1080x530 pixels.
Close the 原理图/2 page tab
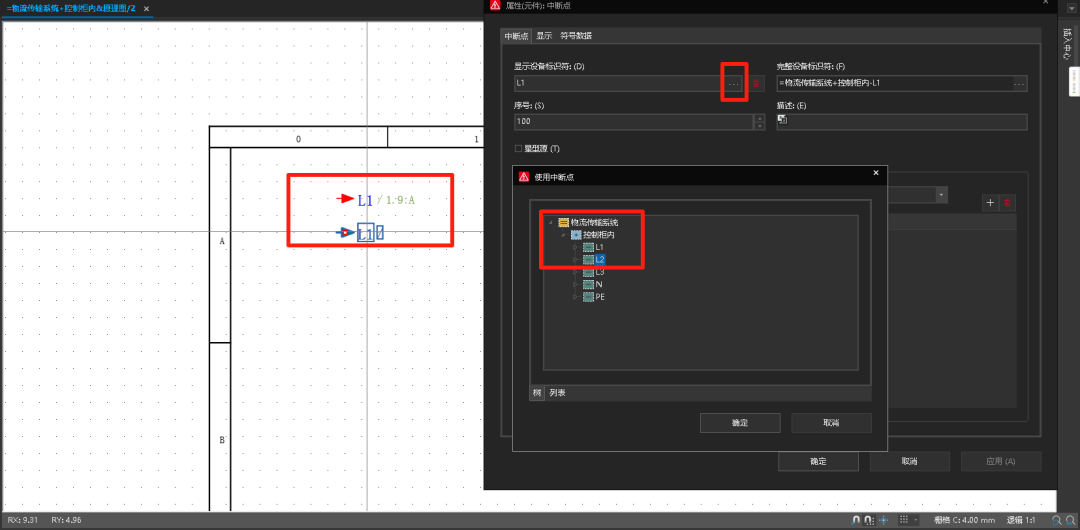click(x=146, y=8)
